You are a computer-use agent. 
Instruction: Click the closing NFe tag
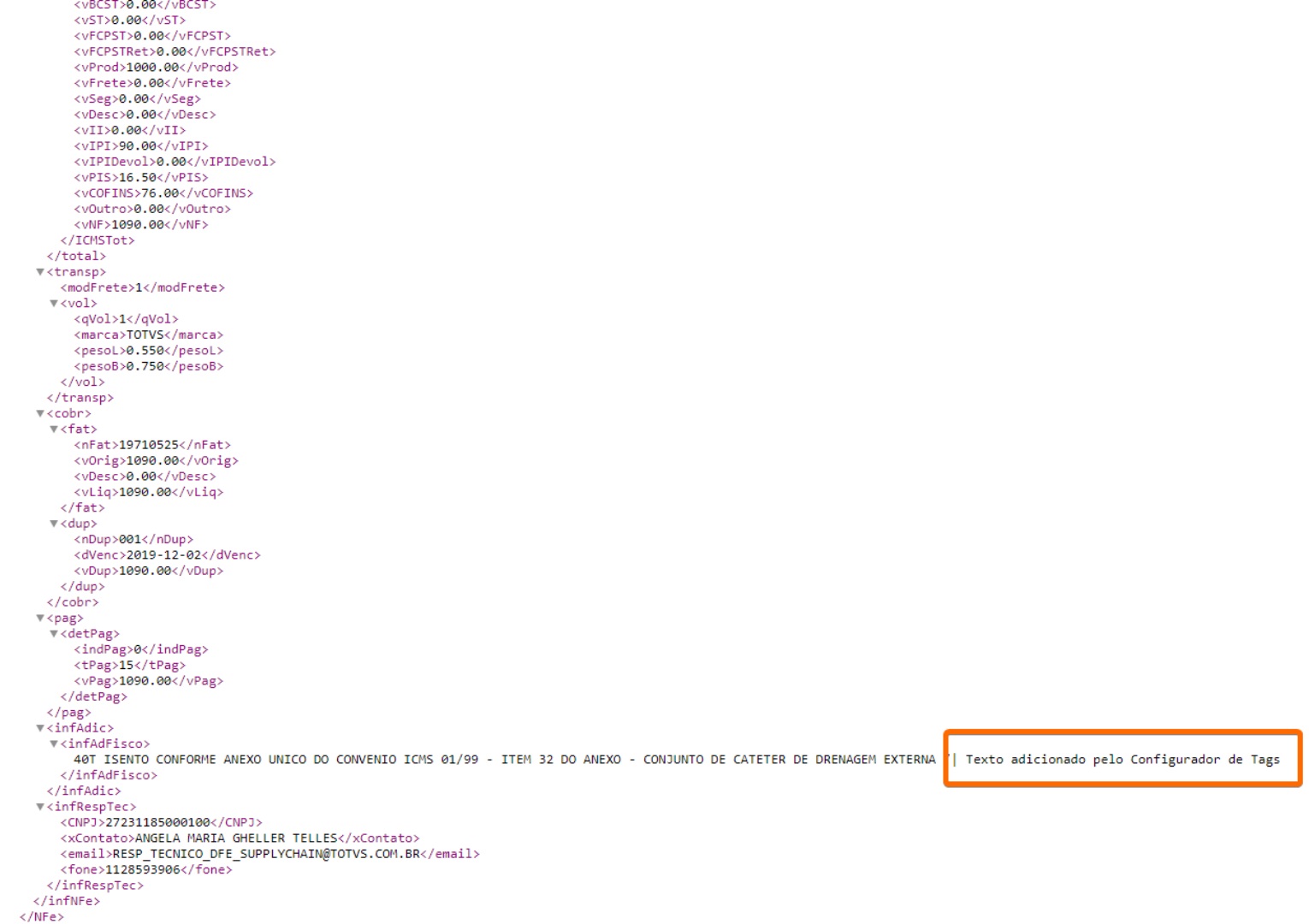click(41, 917)
